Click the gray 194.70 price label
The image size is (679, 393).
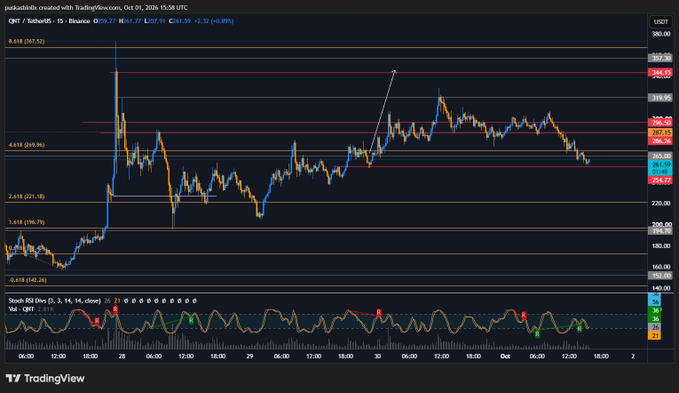660,231
